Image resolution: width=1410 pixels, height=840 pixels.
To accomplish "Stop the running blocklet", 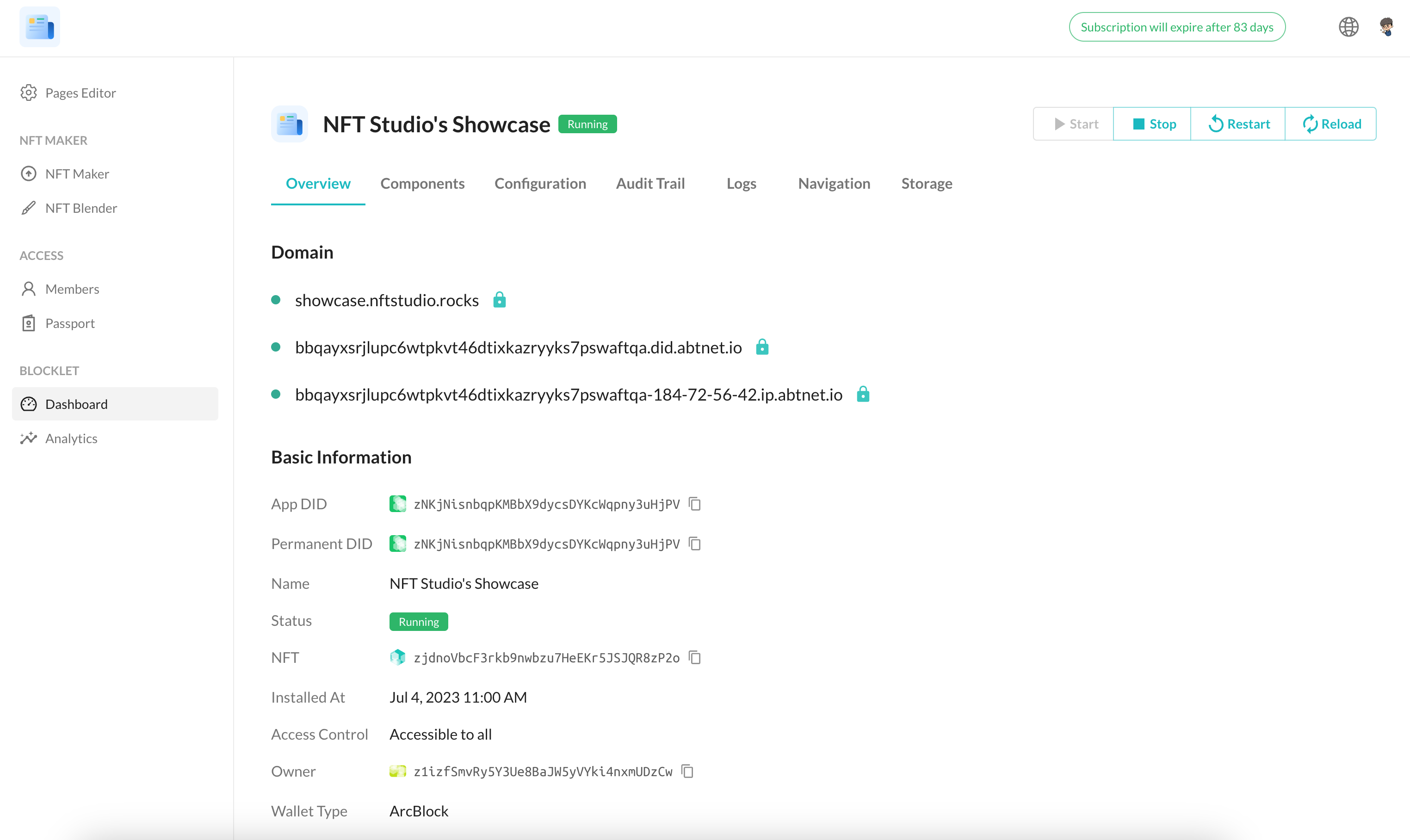I will (x=1153, y=124).
